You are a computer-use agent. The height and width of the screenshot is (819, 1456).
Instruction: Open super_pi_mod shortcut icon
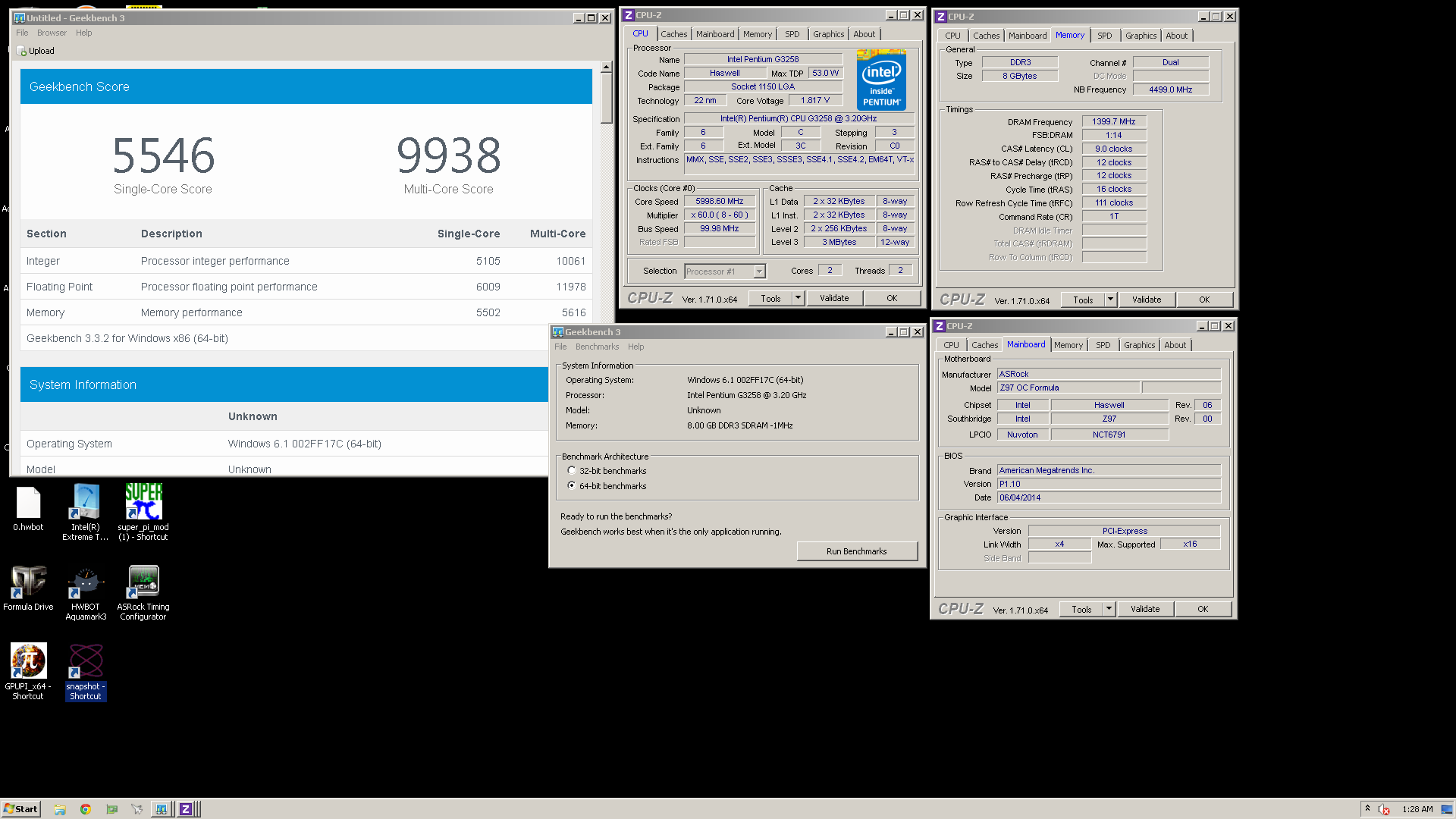click(143, 512)
